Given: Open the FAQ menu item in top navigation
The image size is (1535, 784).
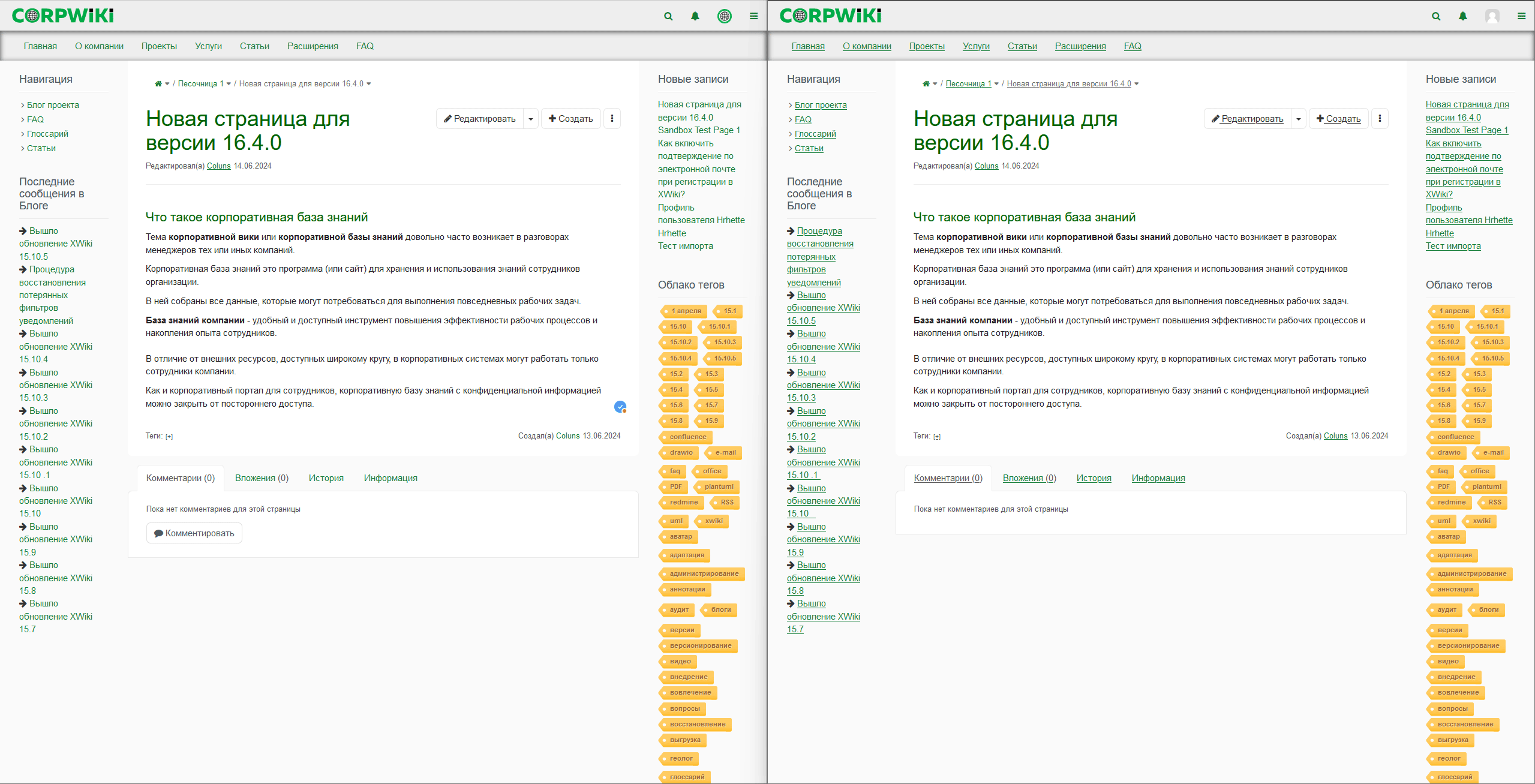Looking at the screenshot, I should coord(366,46).
